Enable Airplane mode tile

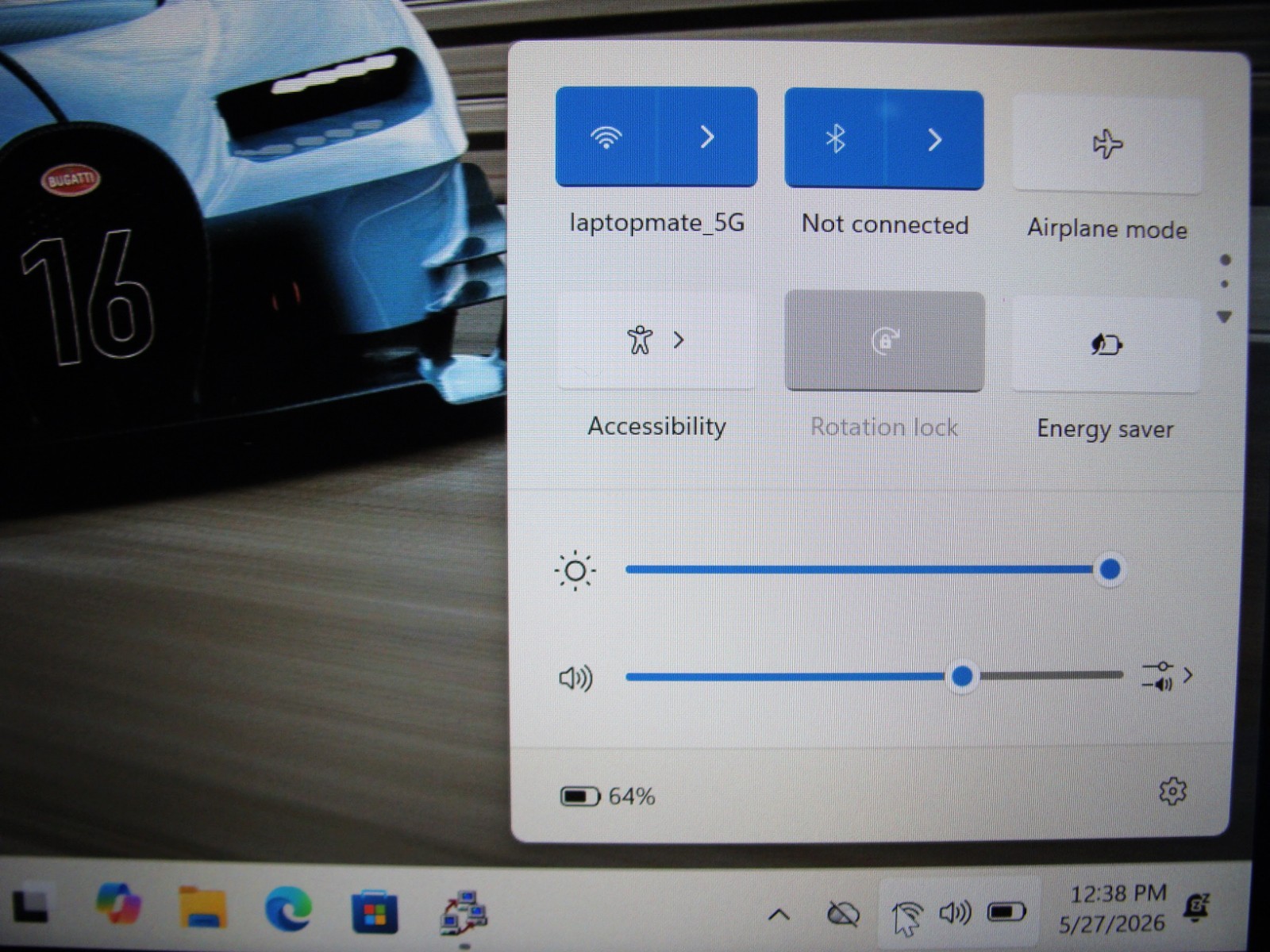pos(1107,144)
